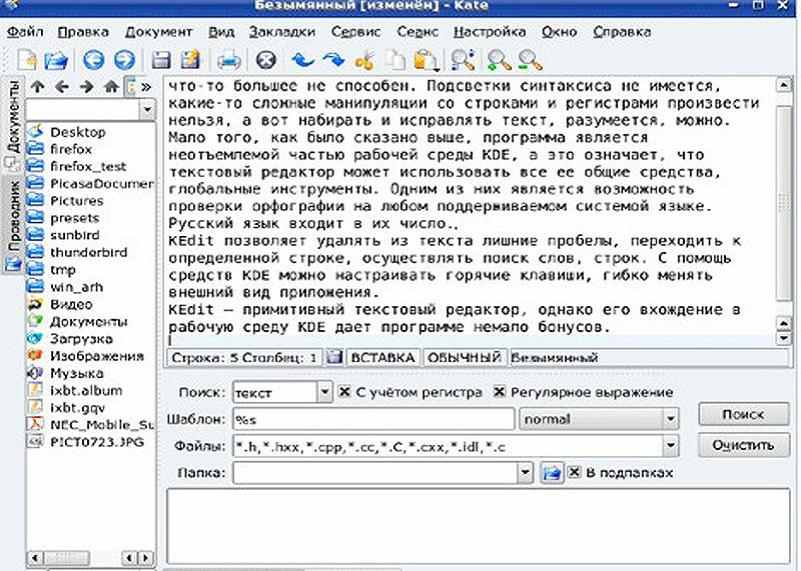This screenshot has height=571, width=801.
Task: Select the Изображения folder
Action: click(x=86, y=355)
